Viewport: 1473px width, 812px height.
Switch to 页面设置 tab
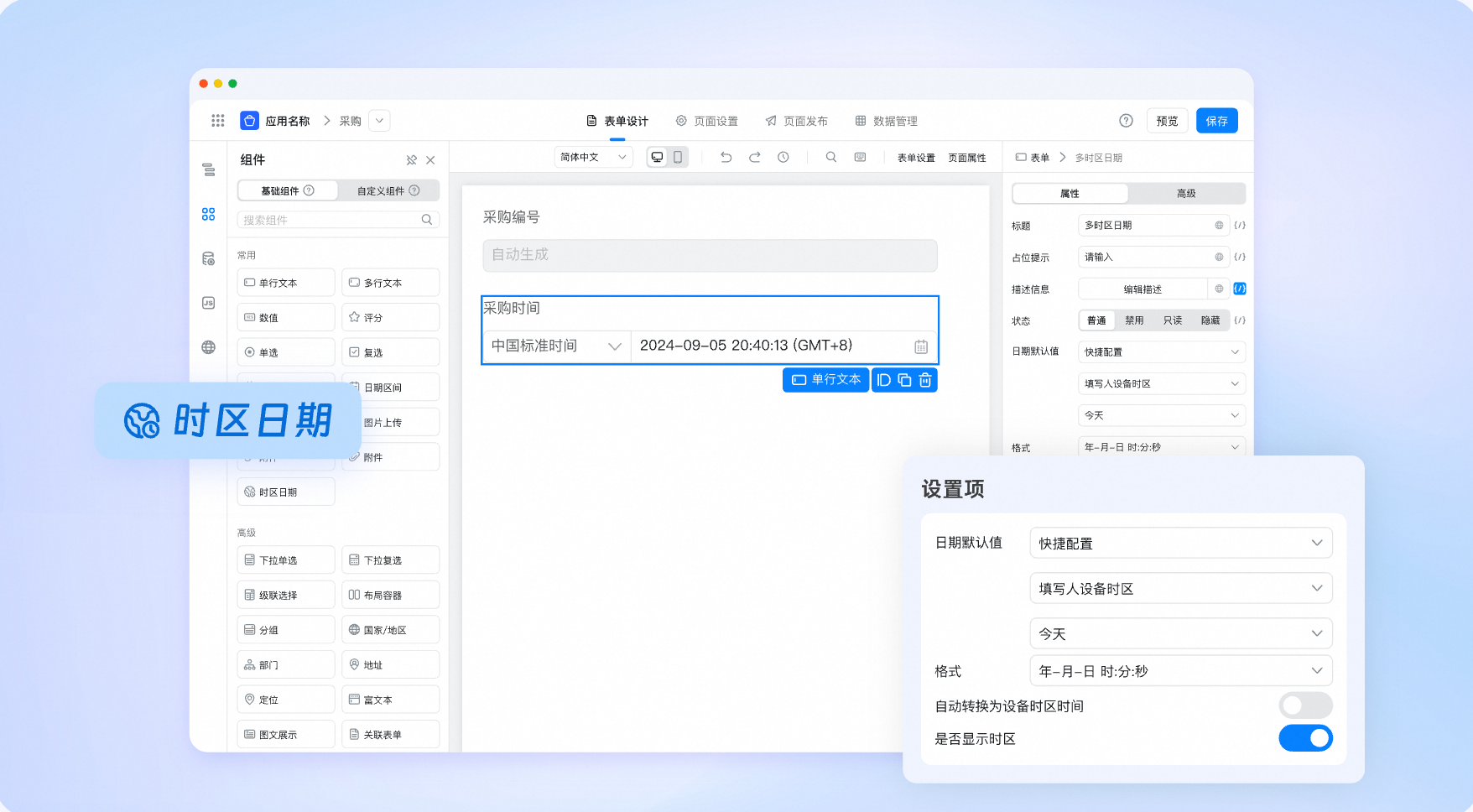click(707, 121)
